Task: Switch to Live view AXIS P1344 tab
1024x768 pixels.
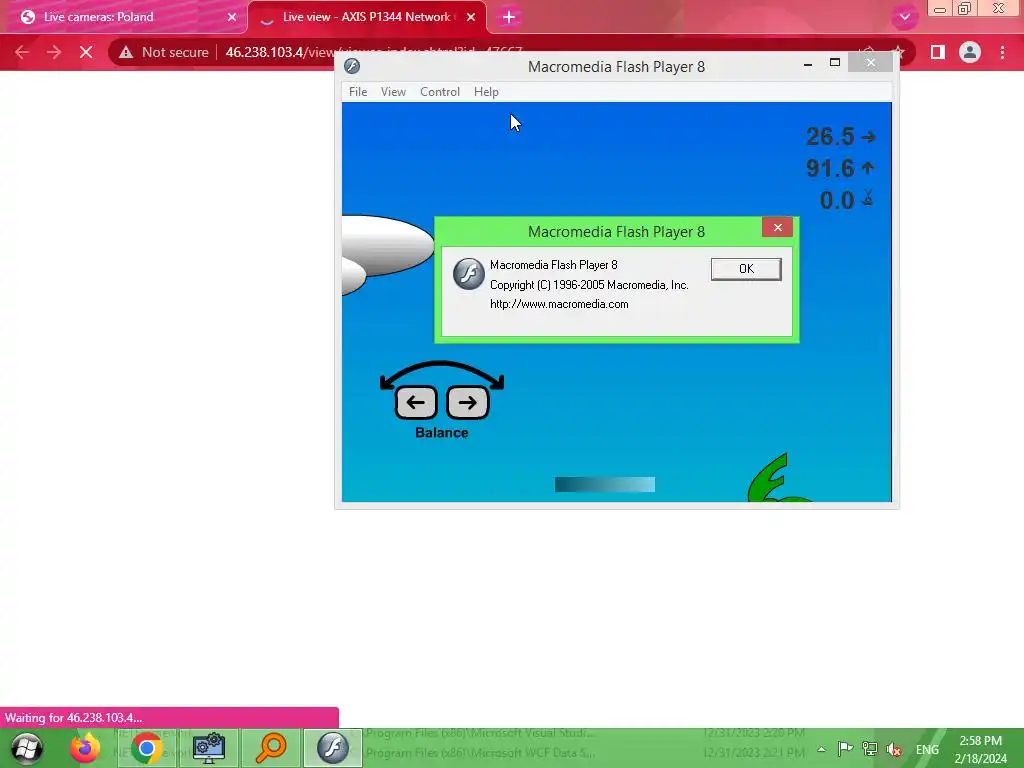Action: pos(366,17)
